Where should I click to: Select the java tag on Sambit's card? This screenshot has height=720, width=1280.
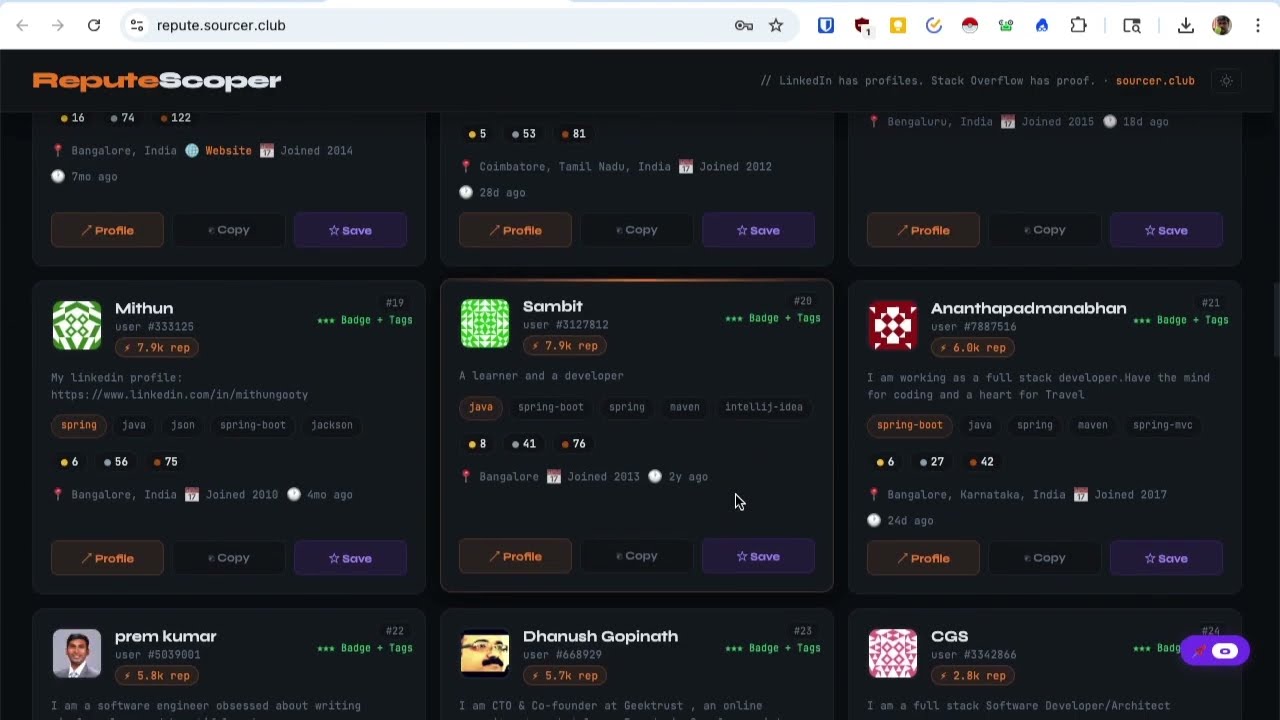pyautogui.click(x=481, y=407)
